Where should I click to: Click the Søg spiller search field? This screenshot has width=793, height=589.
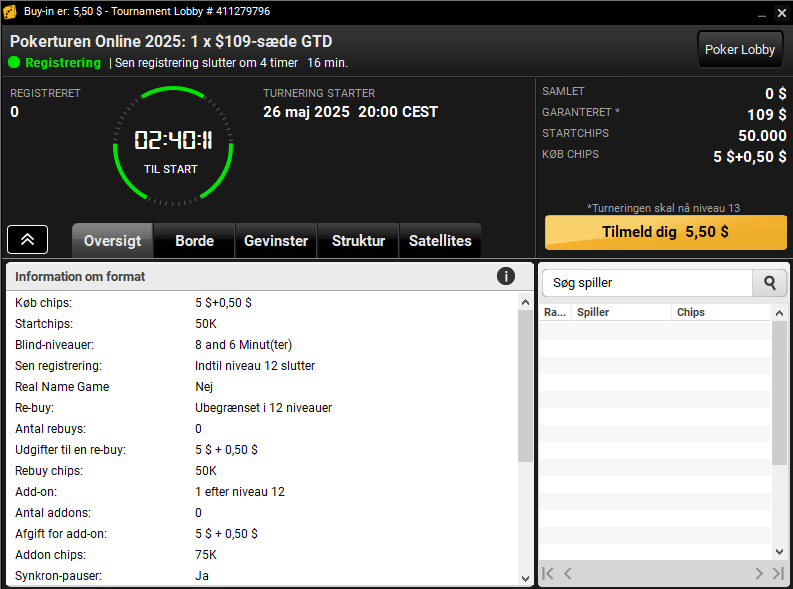647,283
